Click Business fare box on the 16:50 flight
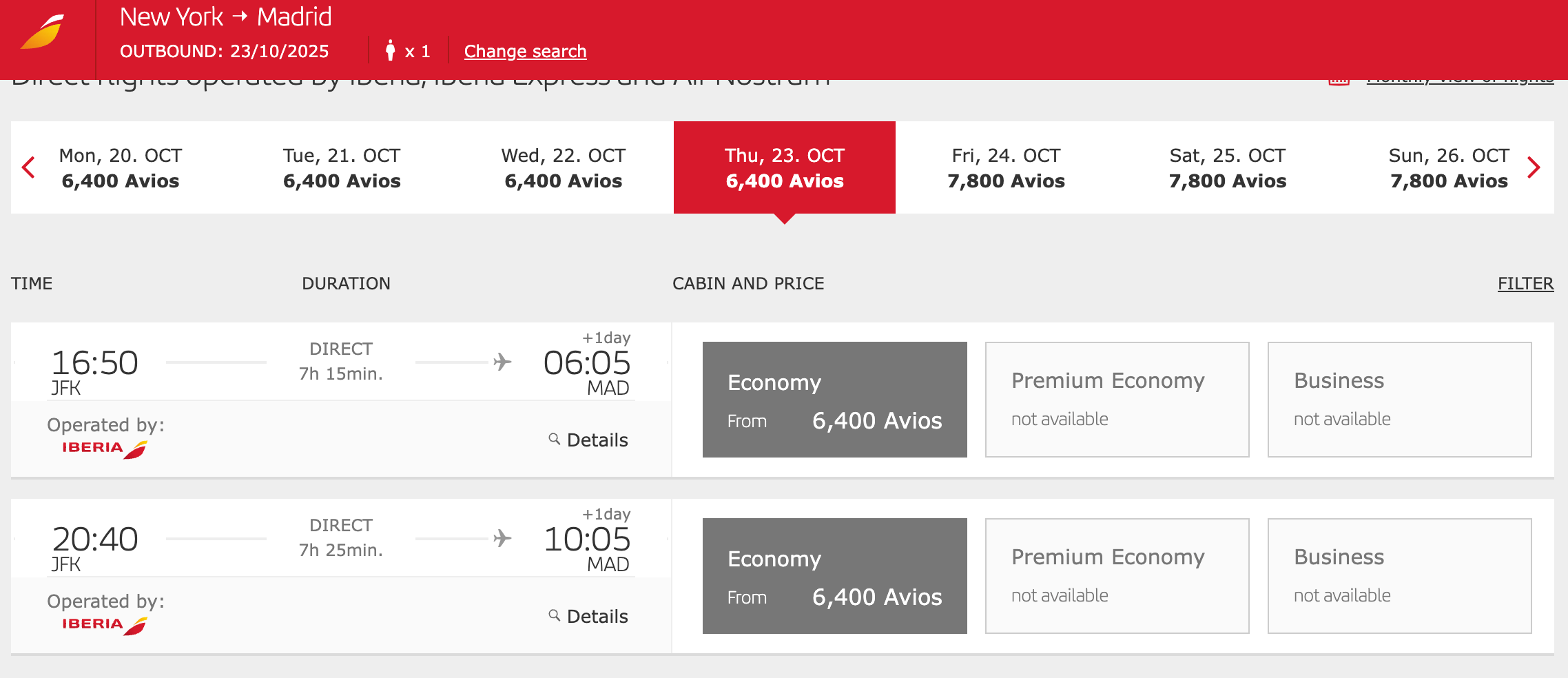Screen dimensions: 1568x678 click(1400, 400)
